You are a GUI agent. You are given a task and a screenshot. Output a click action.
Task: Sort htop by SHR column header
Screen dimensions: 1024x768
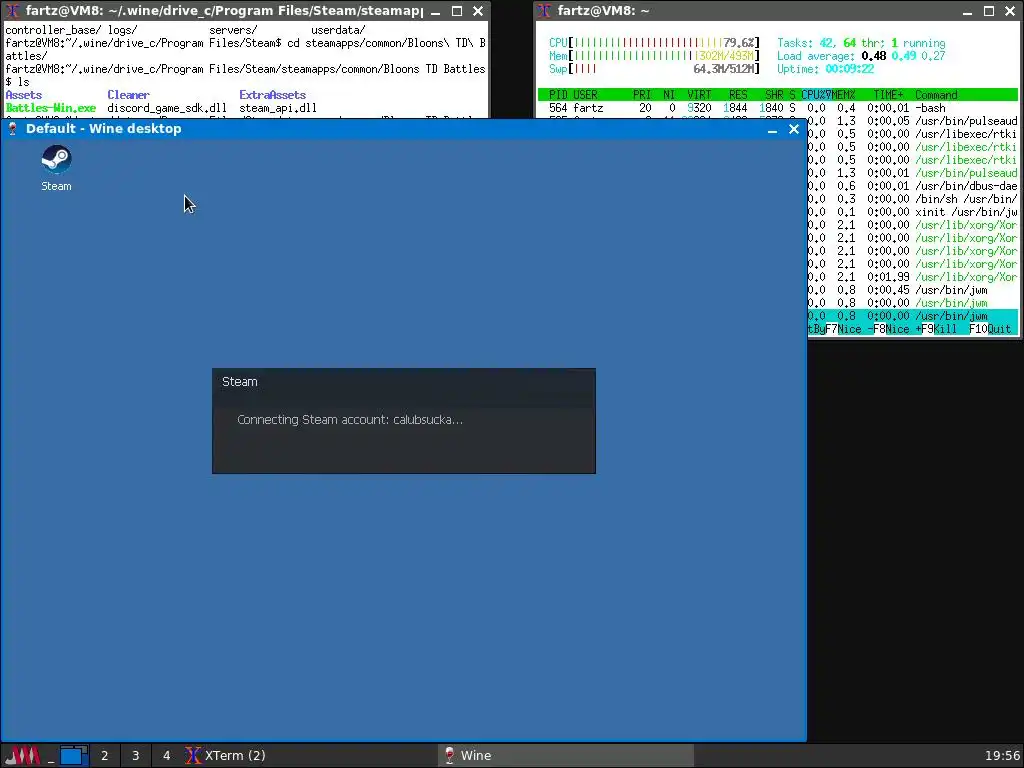pyautogui.click(x=774, y=95)
